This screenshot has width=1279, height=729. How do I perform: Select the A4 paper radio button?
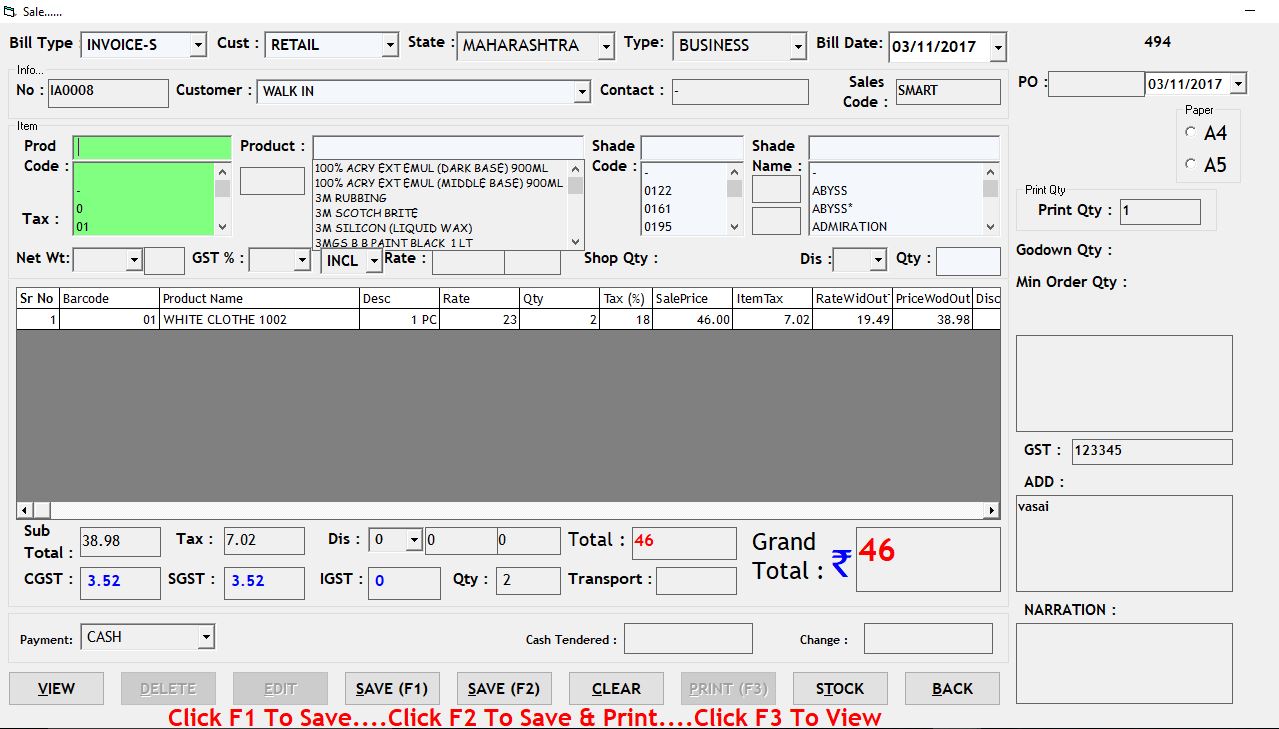pyautogui.click(x=1190, y=132)
